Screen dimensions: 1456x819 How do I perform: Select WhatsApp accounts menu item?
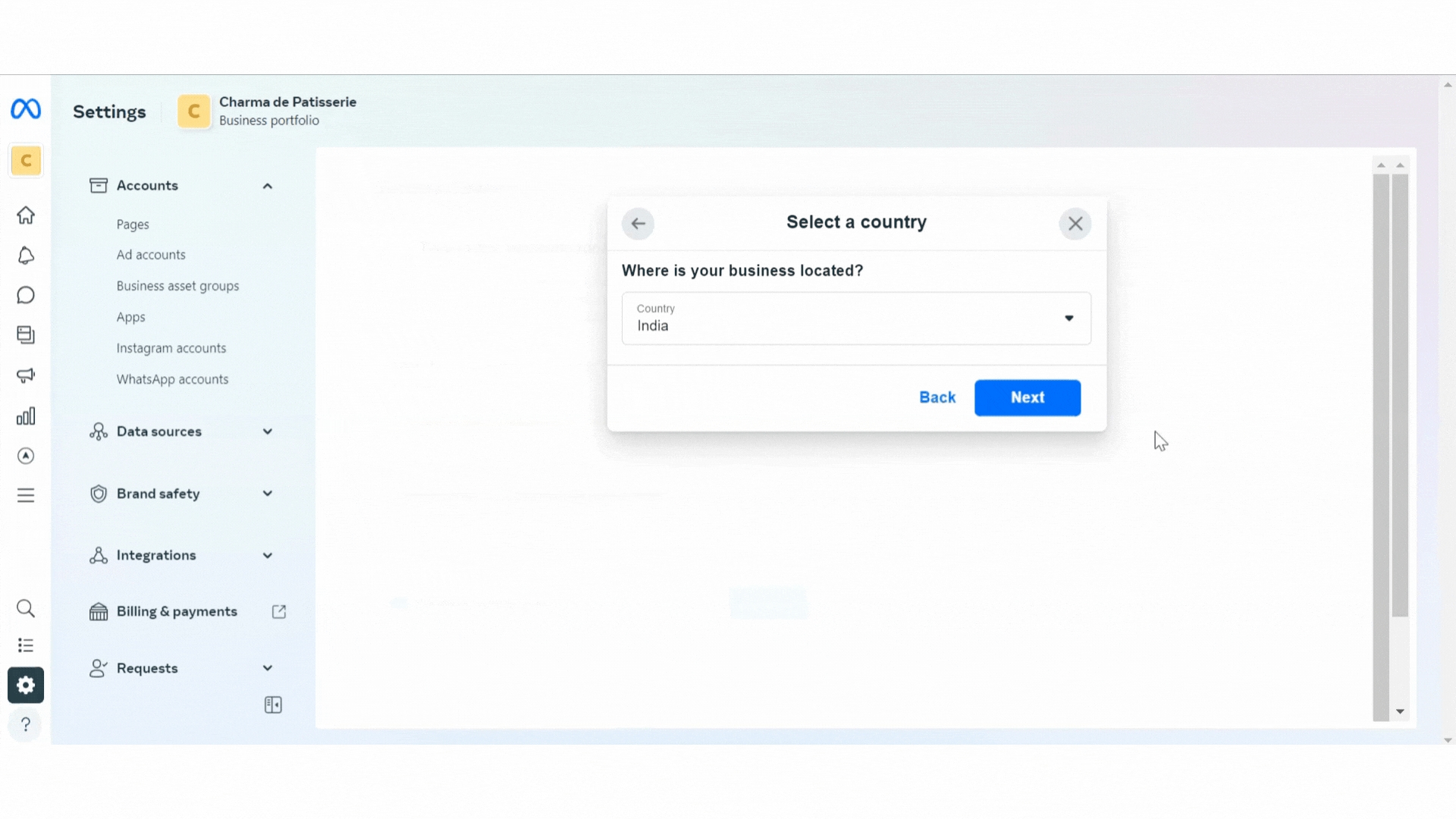pos(172,379)
